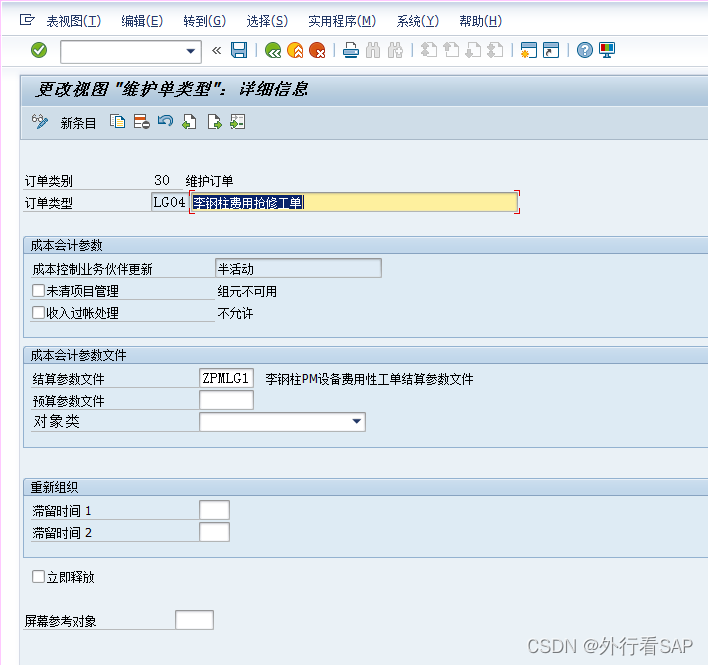Enable the 未清项目管理 checkbox
Screen dimensions: 708x665
point(38,290)
